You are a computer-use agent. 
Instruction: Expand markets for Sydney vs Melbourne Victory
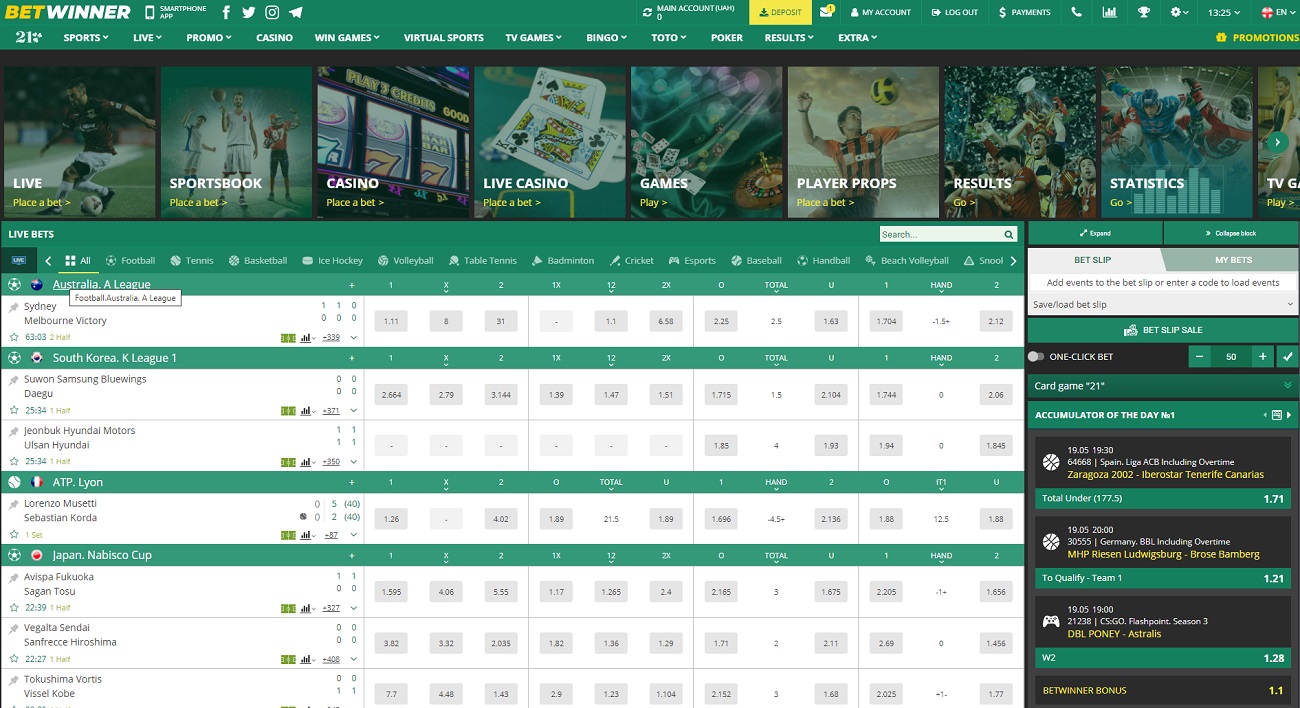coord(353,338)
